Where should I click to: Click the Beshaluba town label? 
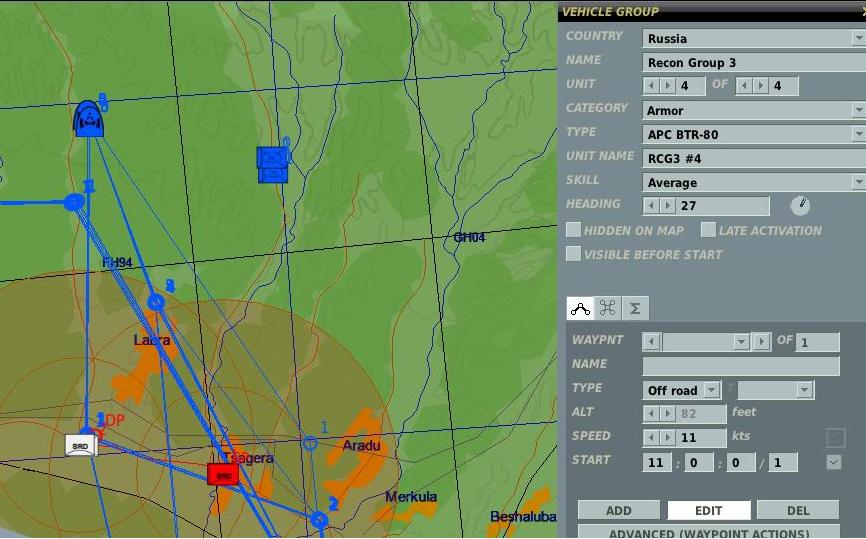523,517
